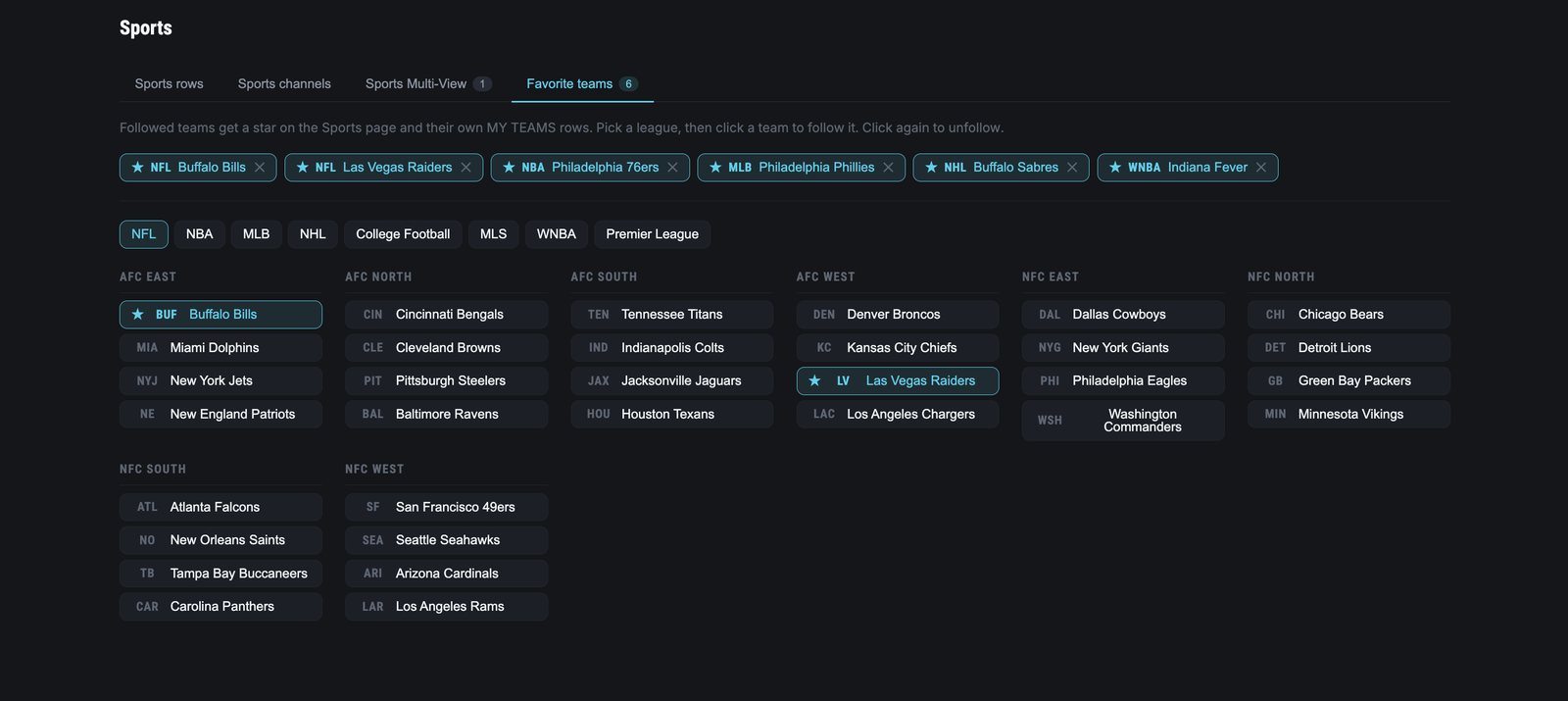Follow the New York Jets
Screen dimensions: 1568x701
point(220,381)
